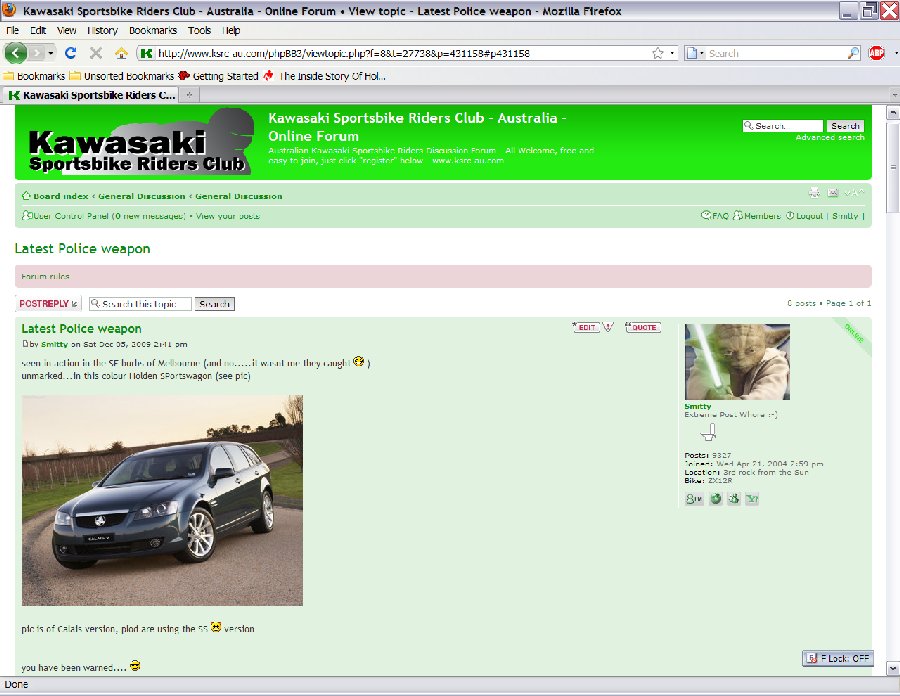This screenshot has width=900, height=696.
Task: Click the Firefox reload page icon
Action: pos(70,53)
